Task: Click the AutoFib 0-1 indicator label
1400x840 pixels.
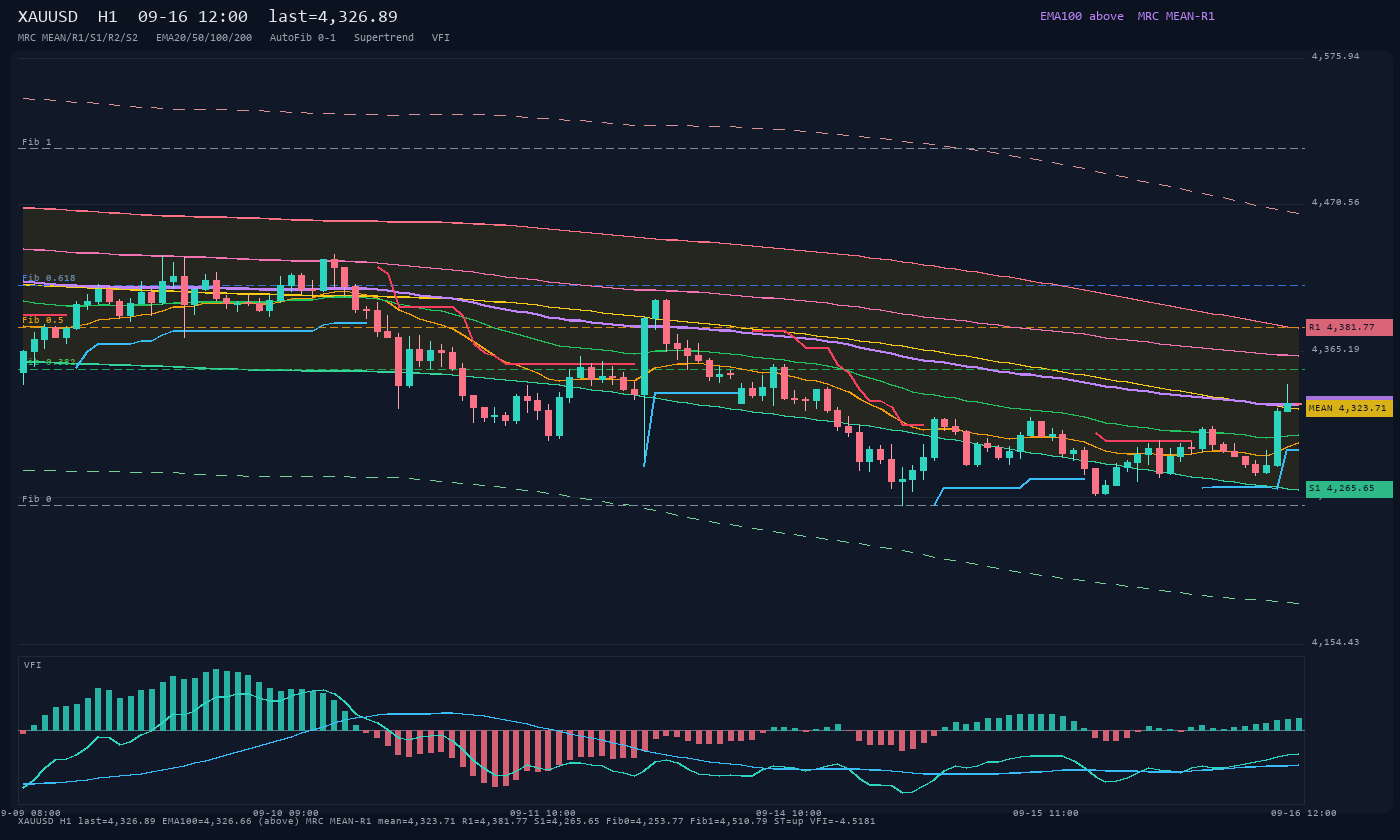Action: coord(303,38)
